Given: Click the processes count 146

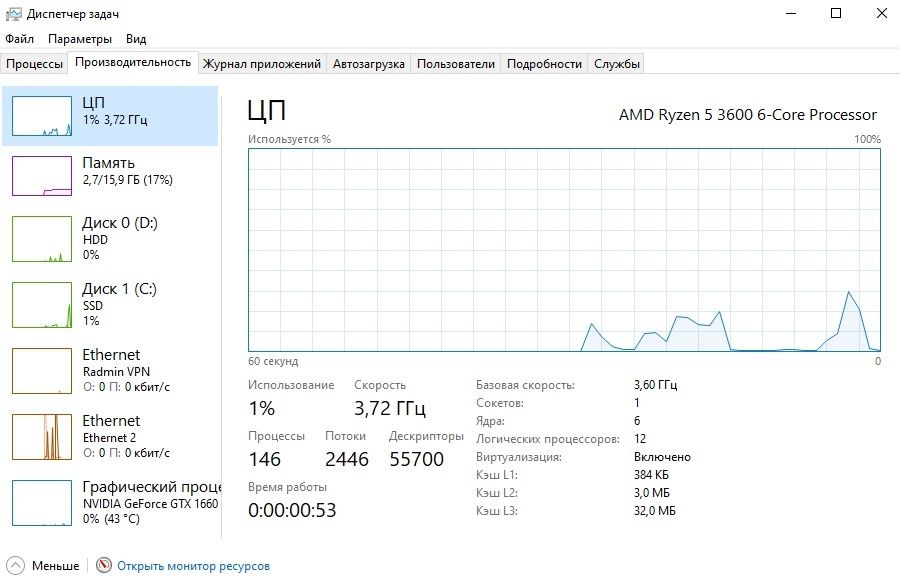Looking at the screenshot, I should [x=265, y=459].
